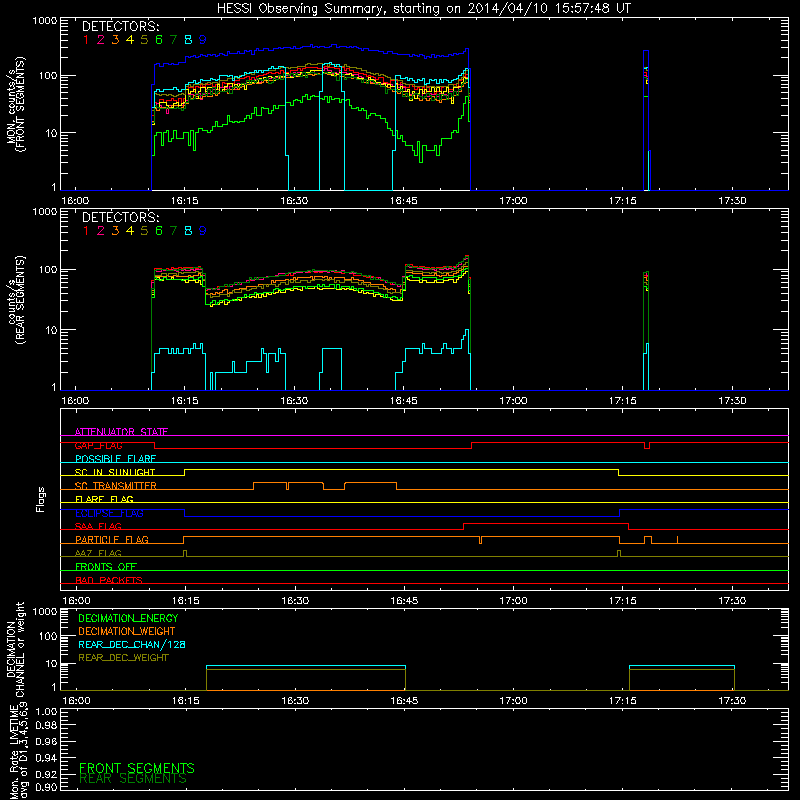
Task: Click 17:30 tick label on Flags plot
Action: (x=732, y=601)
